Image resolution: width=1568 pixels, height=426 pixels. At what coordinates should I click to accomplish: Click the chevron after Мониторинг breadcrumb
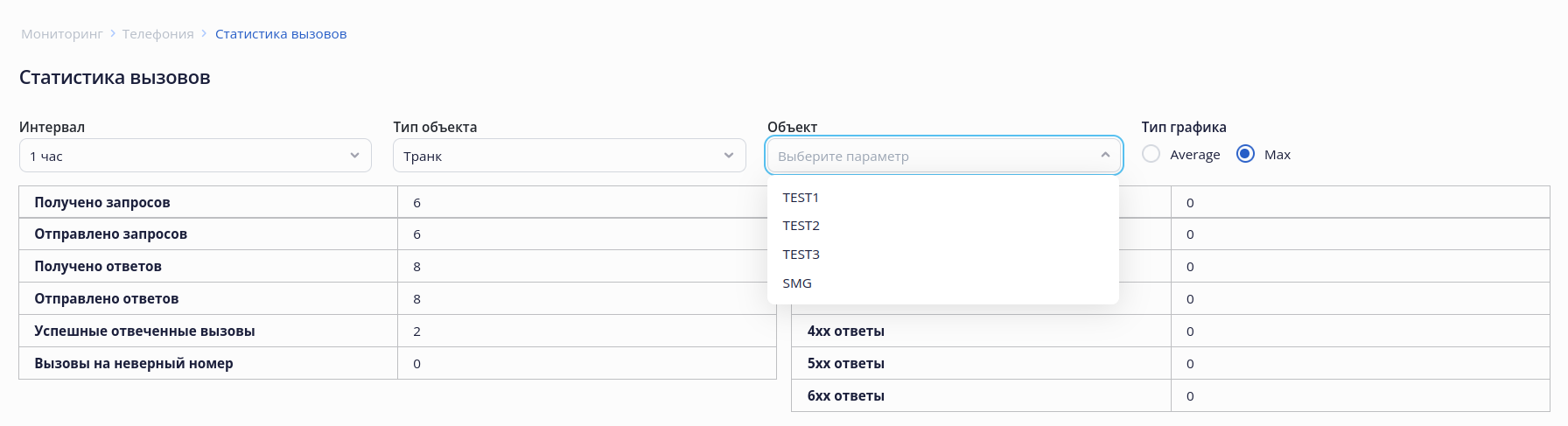click(113, 33)
